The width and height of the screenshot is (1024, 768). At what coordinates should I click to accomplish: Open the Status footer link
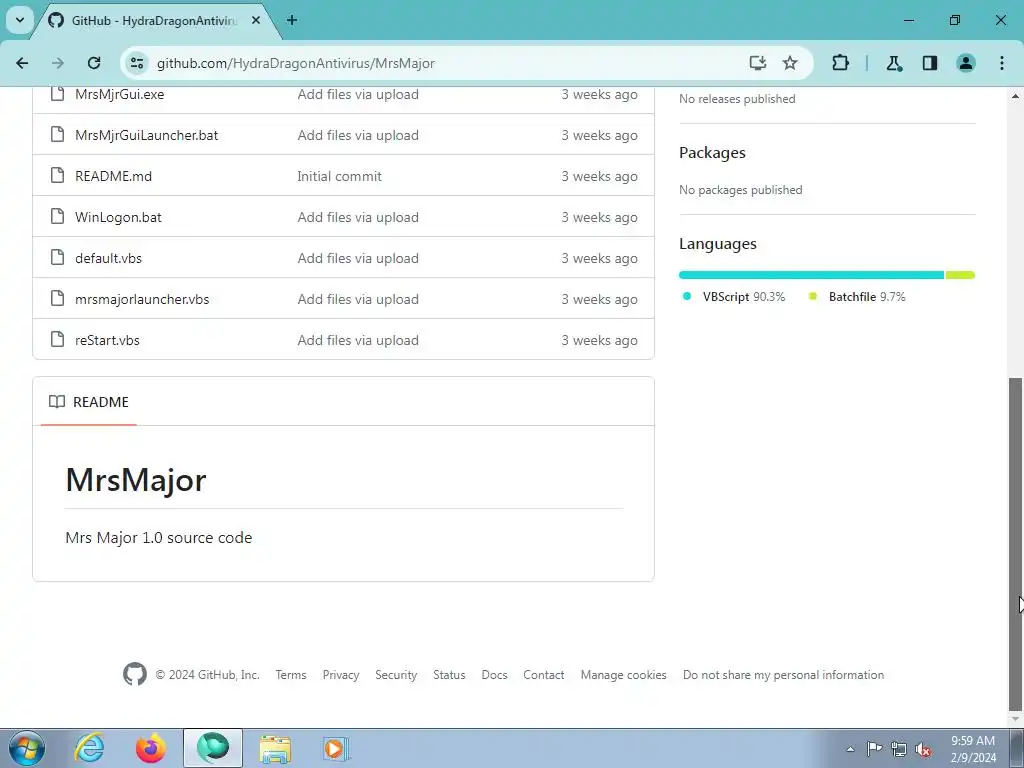pyautogui.click(x=449, y=675)
